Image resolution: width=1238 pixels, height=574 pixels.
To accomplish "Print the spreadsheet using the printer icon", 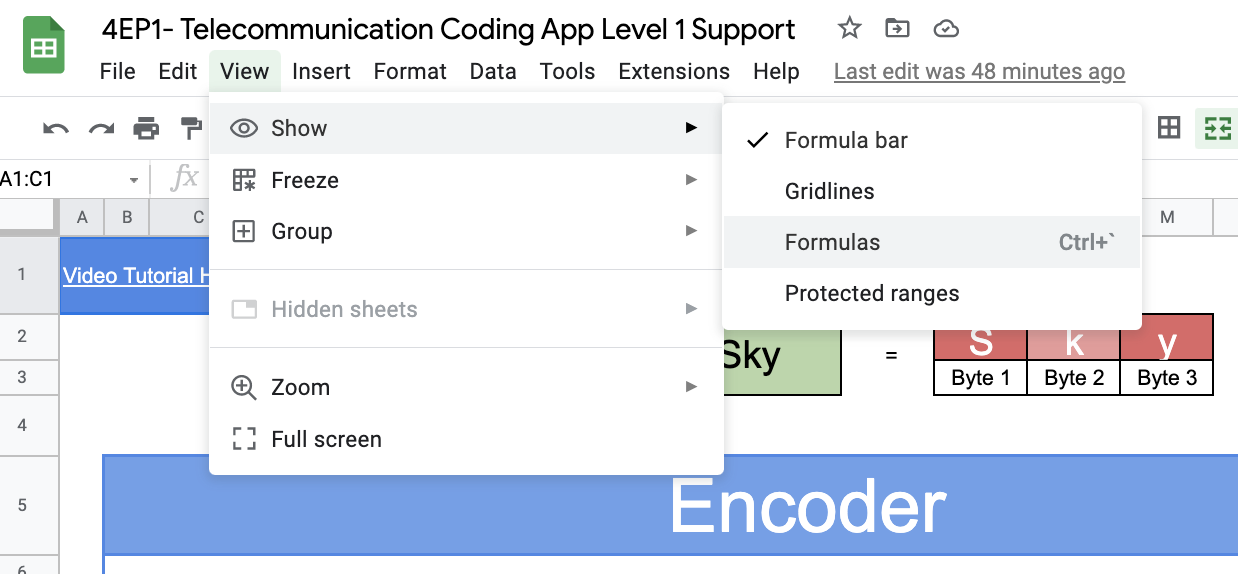I will tap(146, 128).
